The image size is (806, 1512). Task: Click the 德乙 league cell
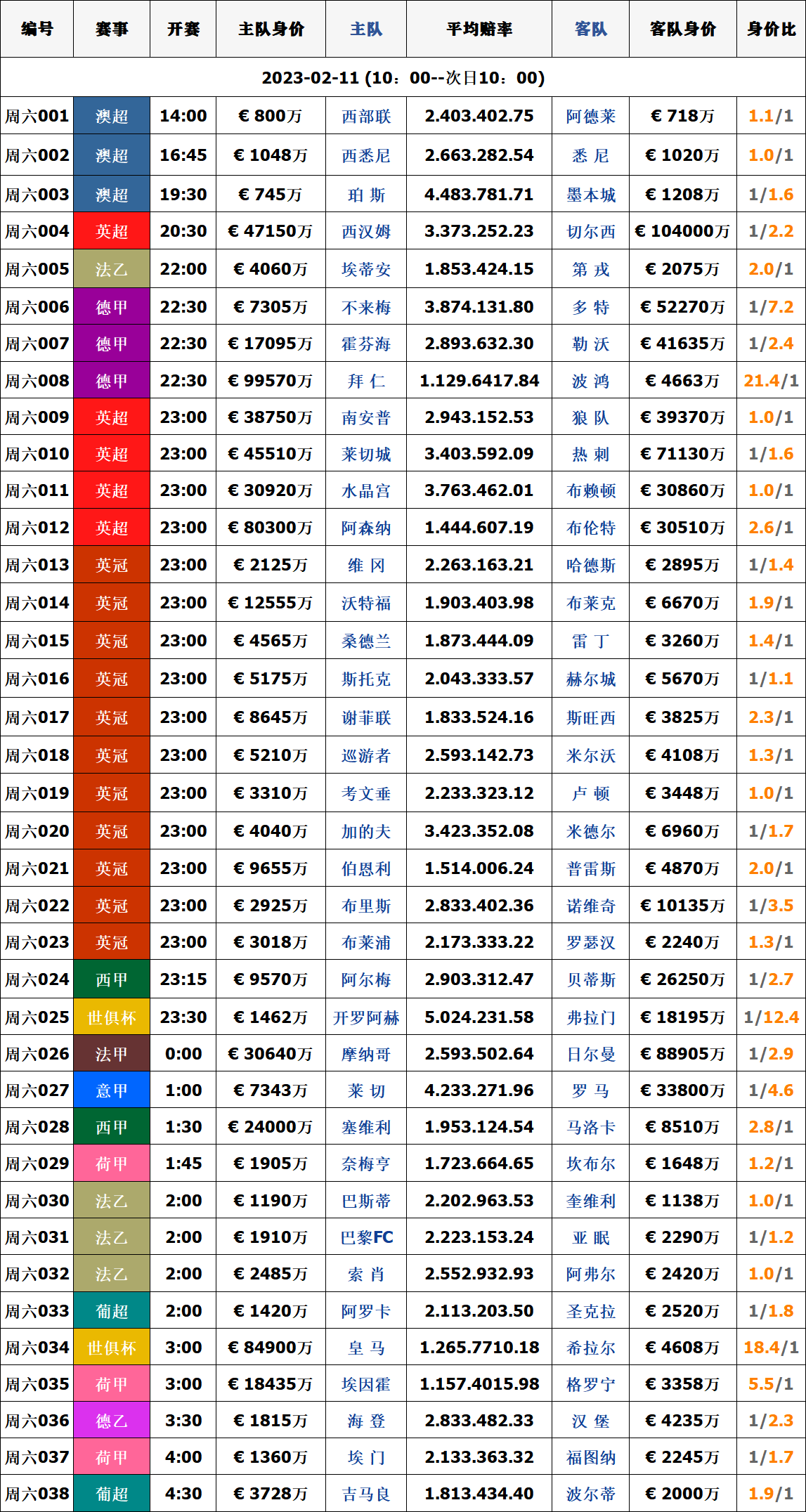(x=112, y=1421)
